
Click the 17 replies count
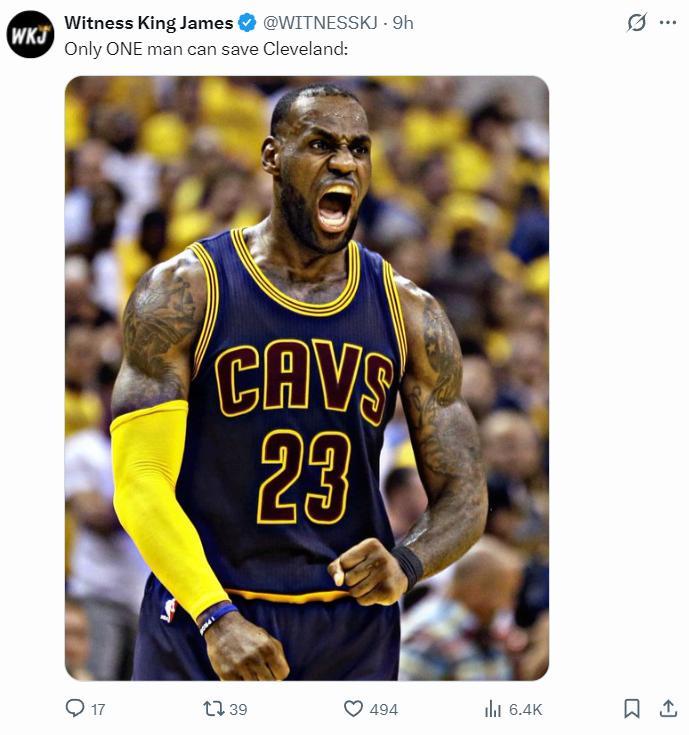click(98, 709)
